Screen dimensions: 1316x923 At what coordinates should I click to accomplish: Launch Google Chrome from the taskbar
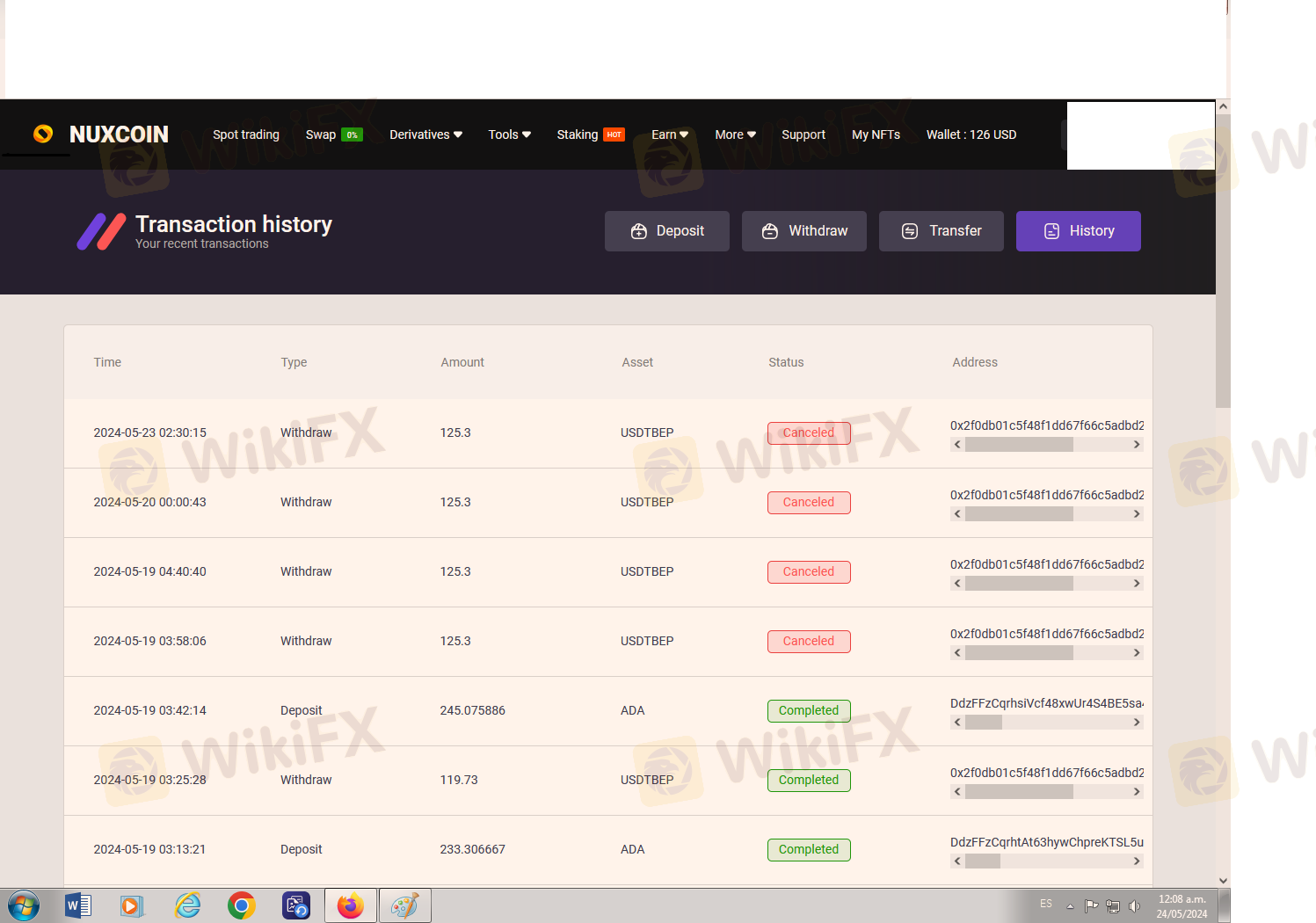tap(241, 905)
